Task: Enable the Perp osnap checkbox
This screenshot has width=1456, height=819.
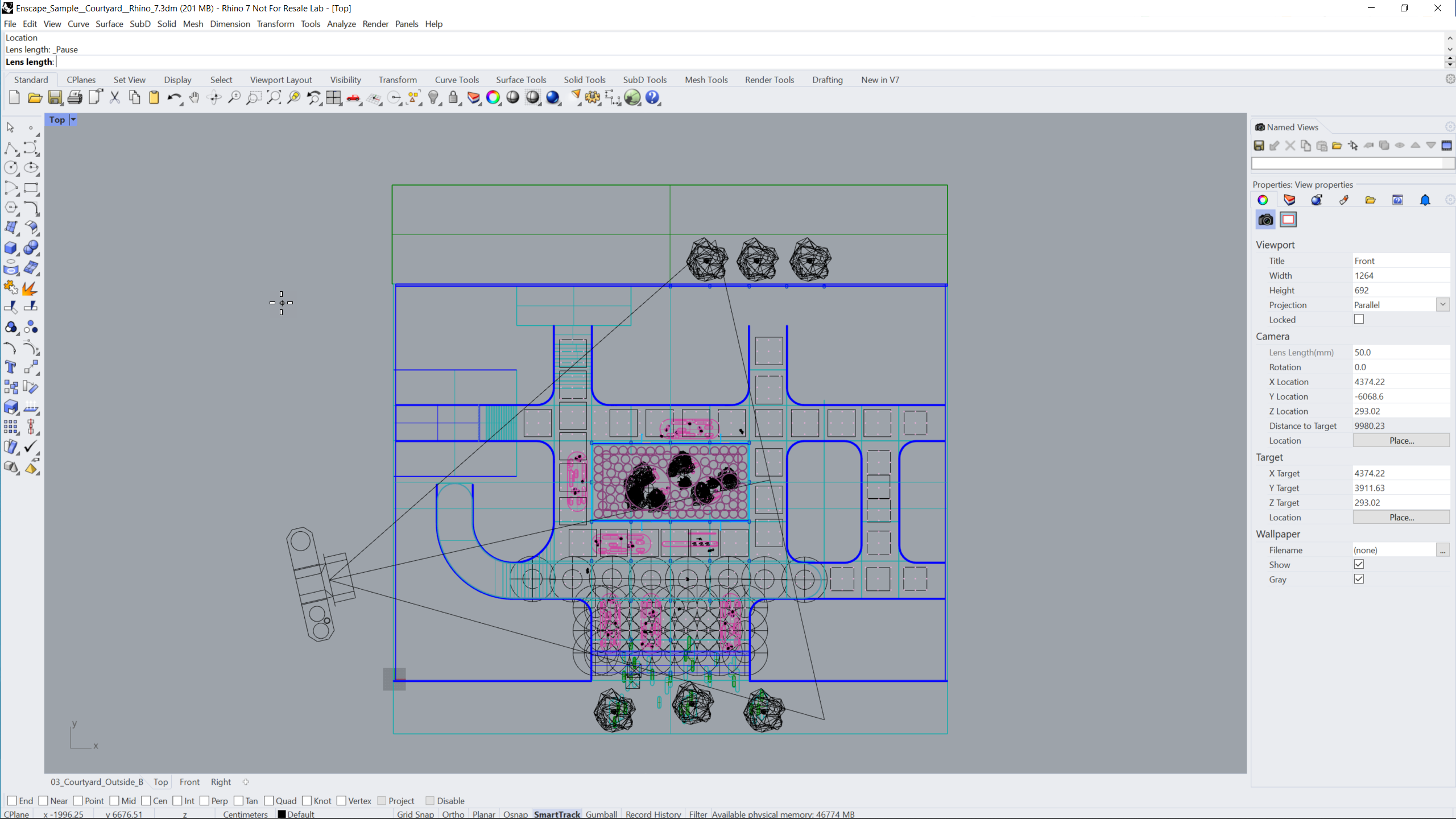Action: coord(205,801)
